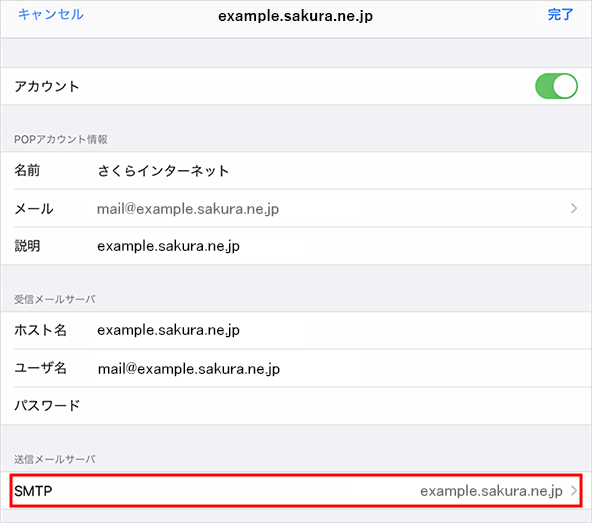The height and width of the screenshot is (523, 592).
Task: Tap the アカウント row label
Action: pos(47,86)
